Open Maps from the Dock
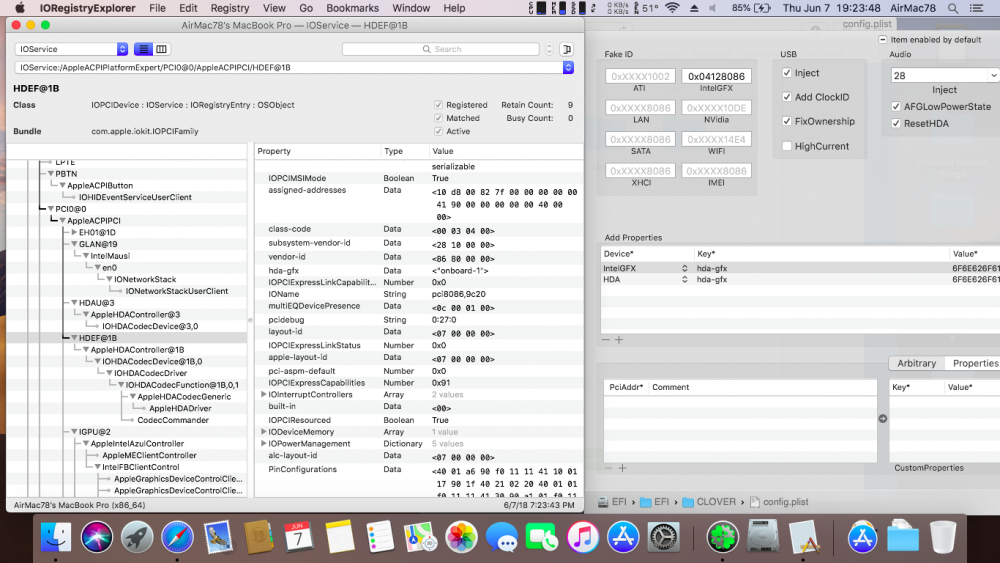Screen dimensions: 1000x563 pos(420,537)
